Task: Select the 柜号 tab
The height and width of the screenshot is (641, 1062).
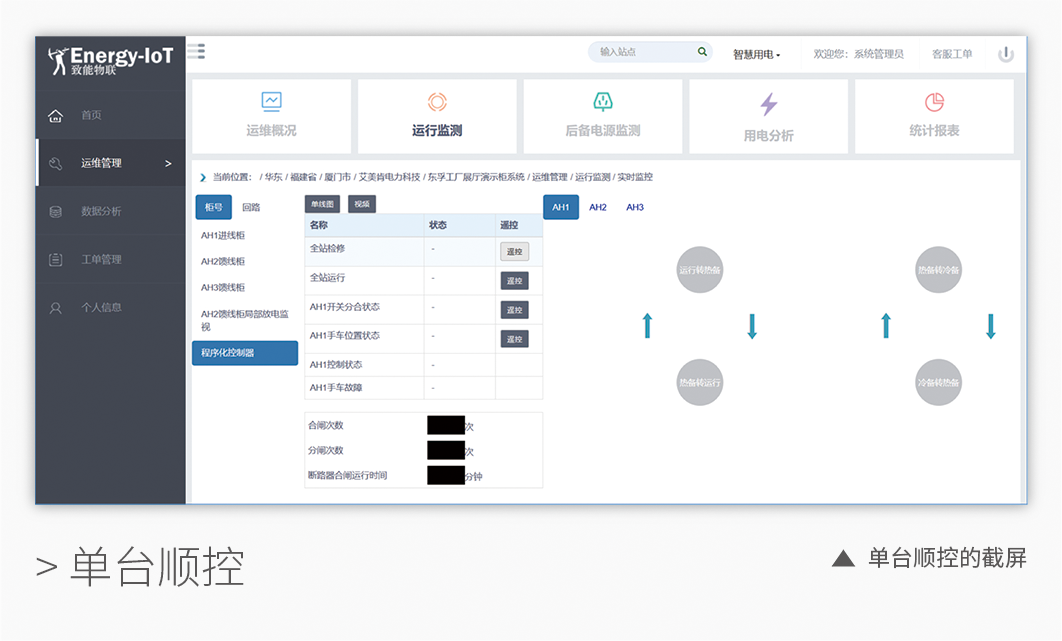Action: (x=213, y=207)
